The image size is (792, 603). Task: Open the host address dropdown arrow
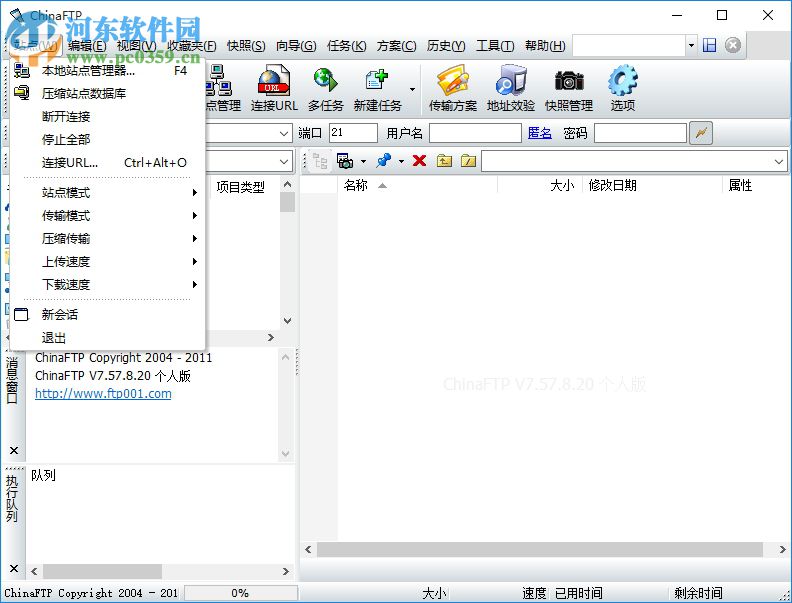[x=284, y=133]
